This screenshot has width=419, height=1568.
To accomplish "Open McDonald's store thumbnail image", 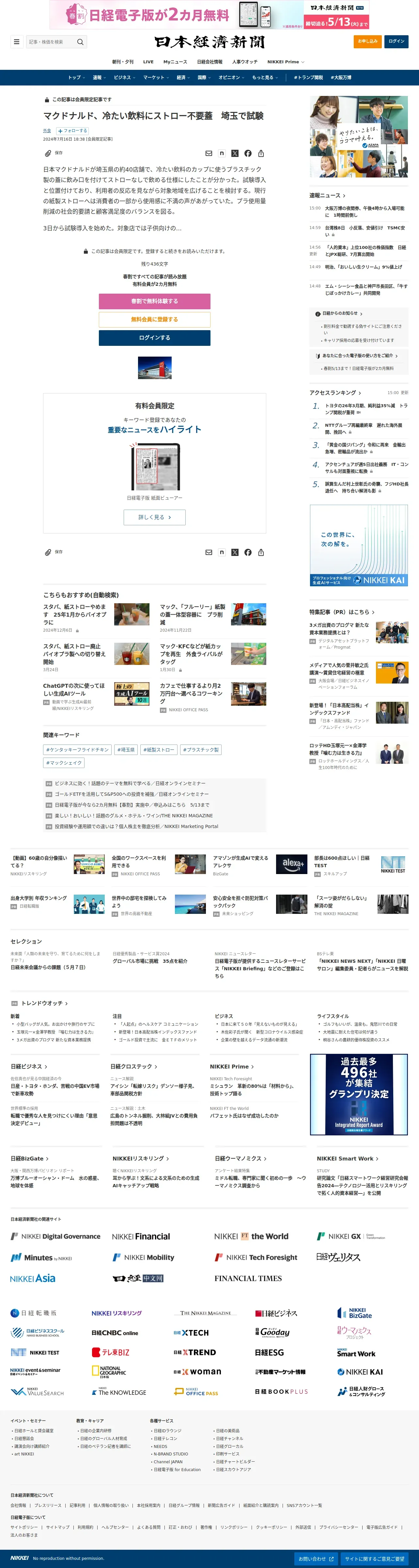I will [x=155, y=368].
